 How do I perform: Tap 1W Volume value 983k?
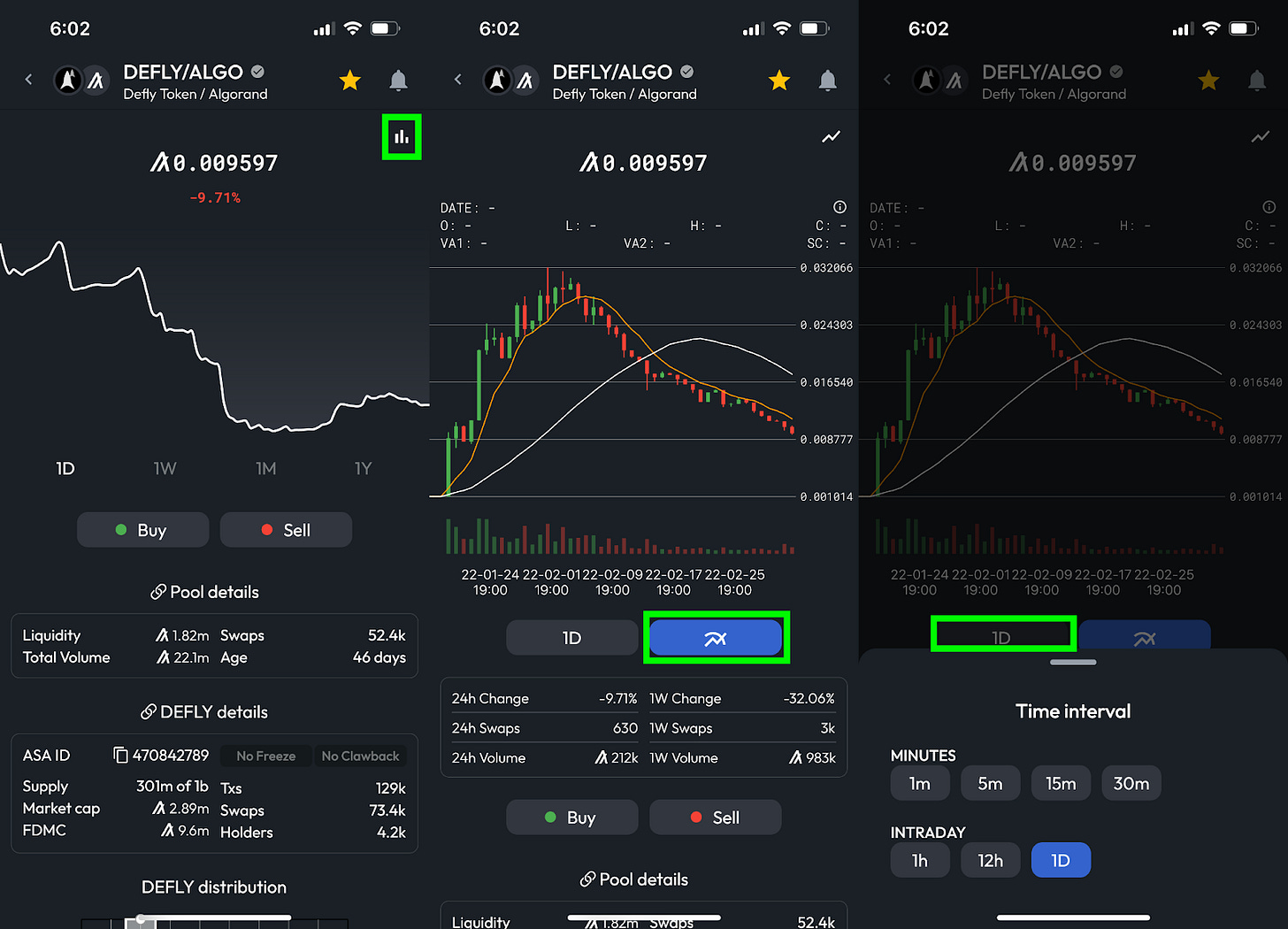[x=812, y=757]
